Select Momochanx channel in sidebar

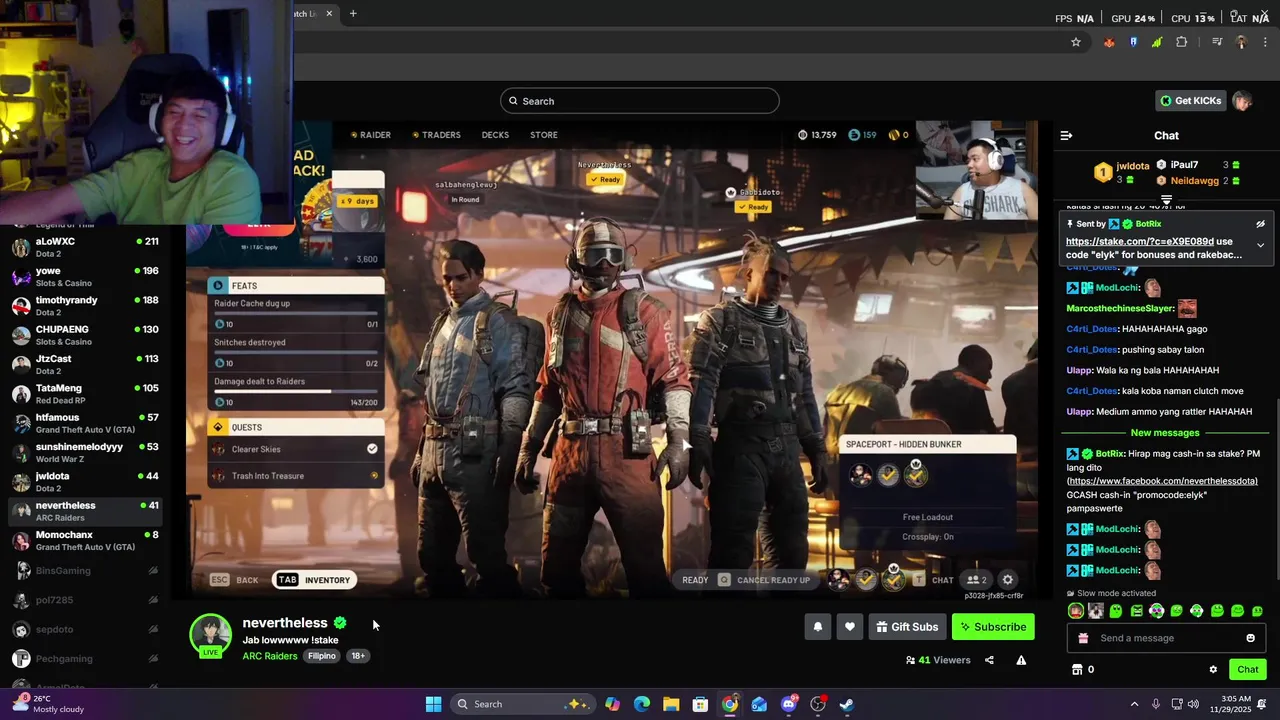pos(85,540)
